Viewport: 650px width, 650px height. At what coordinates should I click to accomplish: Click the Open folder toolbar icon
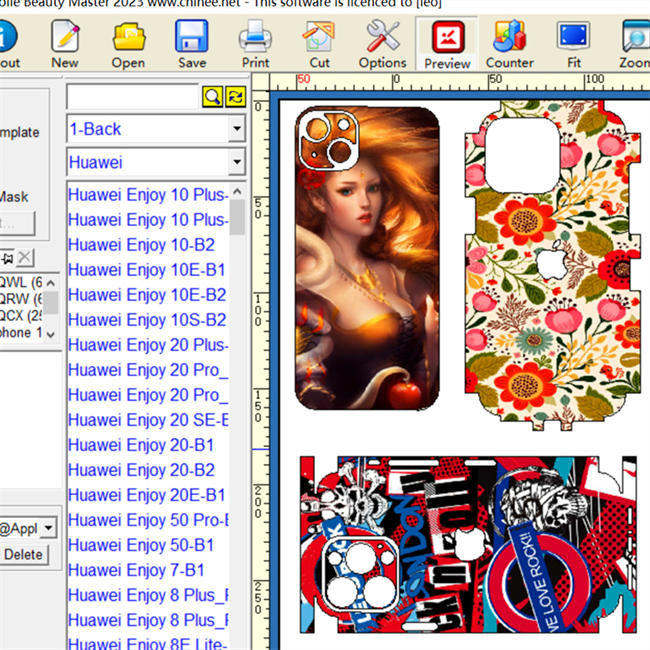point(129,45)
